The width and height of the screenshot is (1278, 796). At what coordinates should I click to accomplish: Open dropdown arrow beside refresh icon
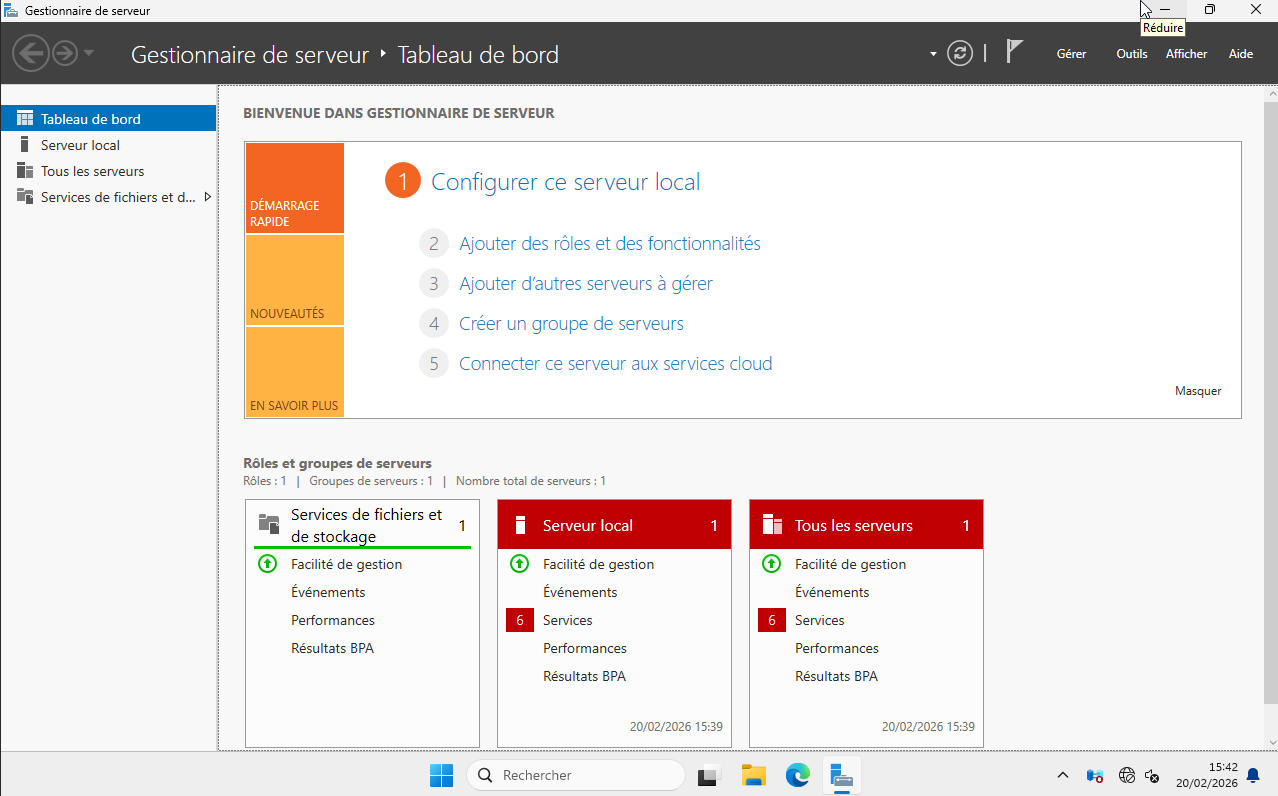click(933, 54)
